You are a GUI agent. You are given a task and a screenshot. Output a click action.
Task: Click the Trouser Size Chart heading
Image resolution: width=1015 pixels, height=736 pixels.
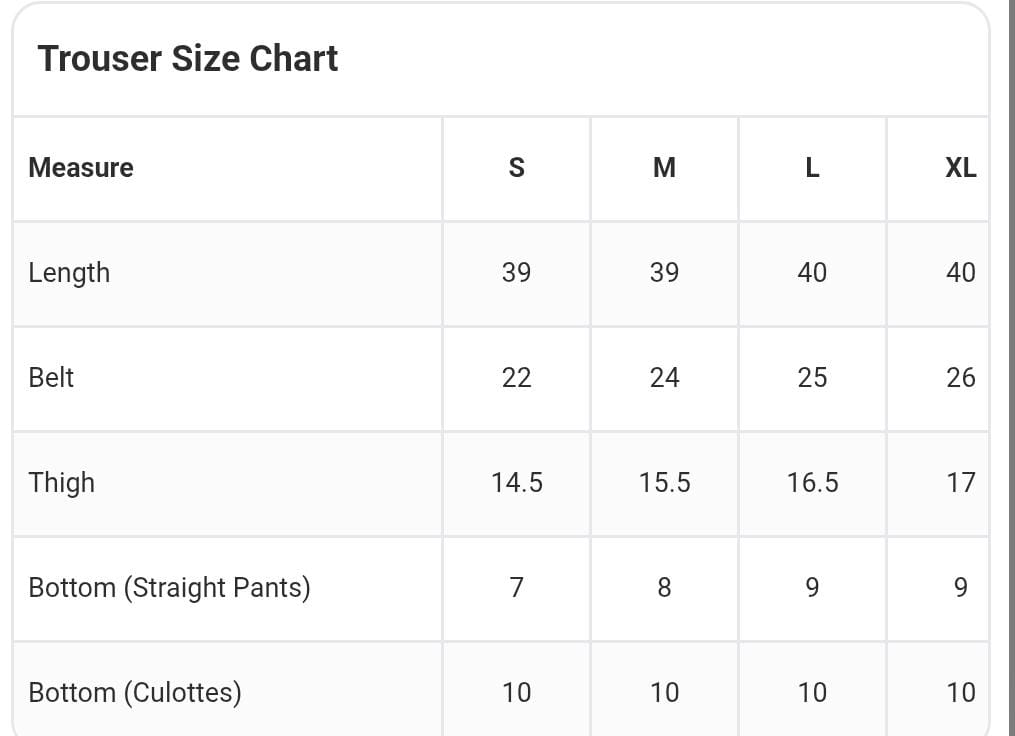click(x=188, y=58)
